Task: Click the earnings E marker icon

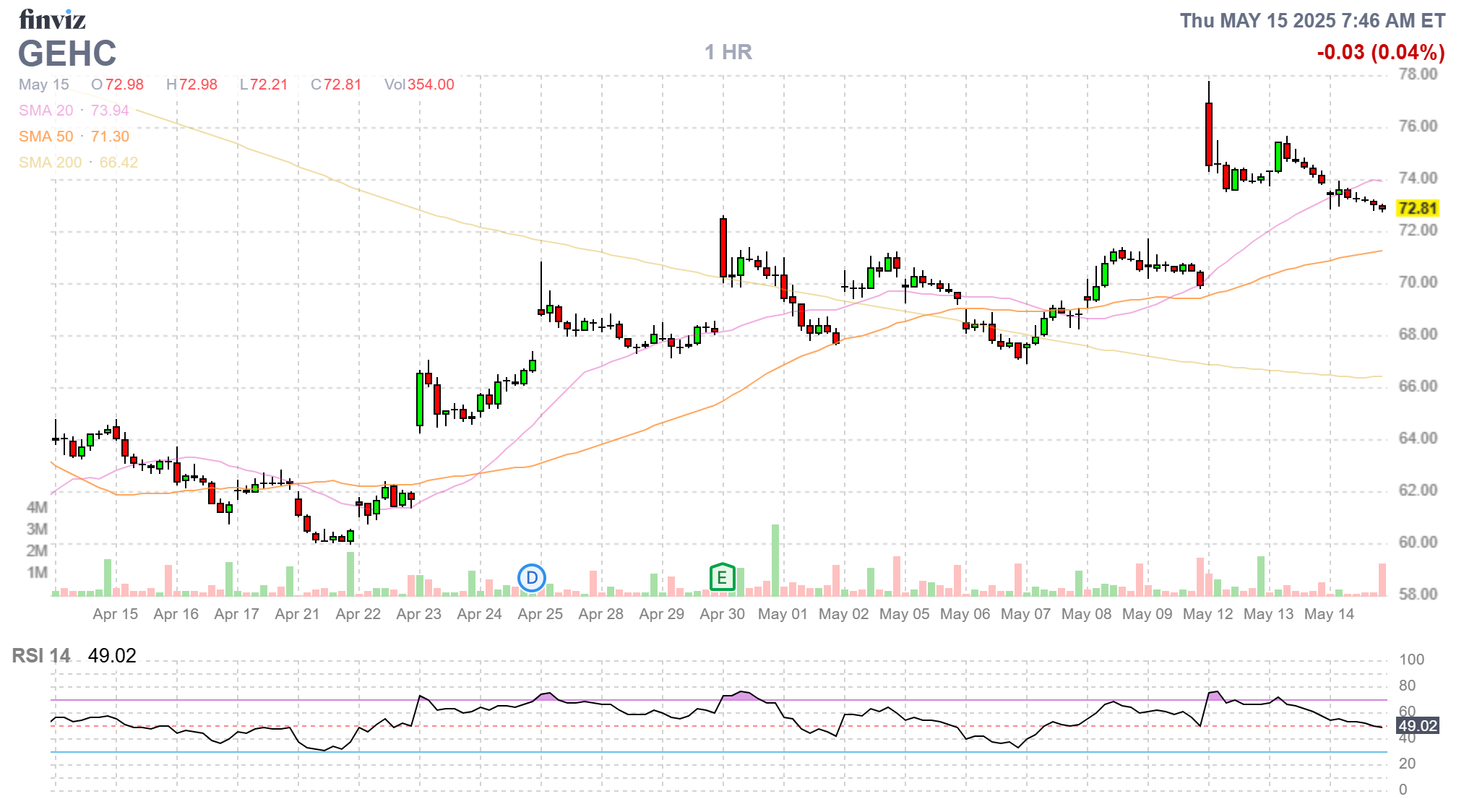Action: [x=722, y=578]
